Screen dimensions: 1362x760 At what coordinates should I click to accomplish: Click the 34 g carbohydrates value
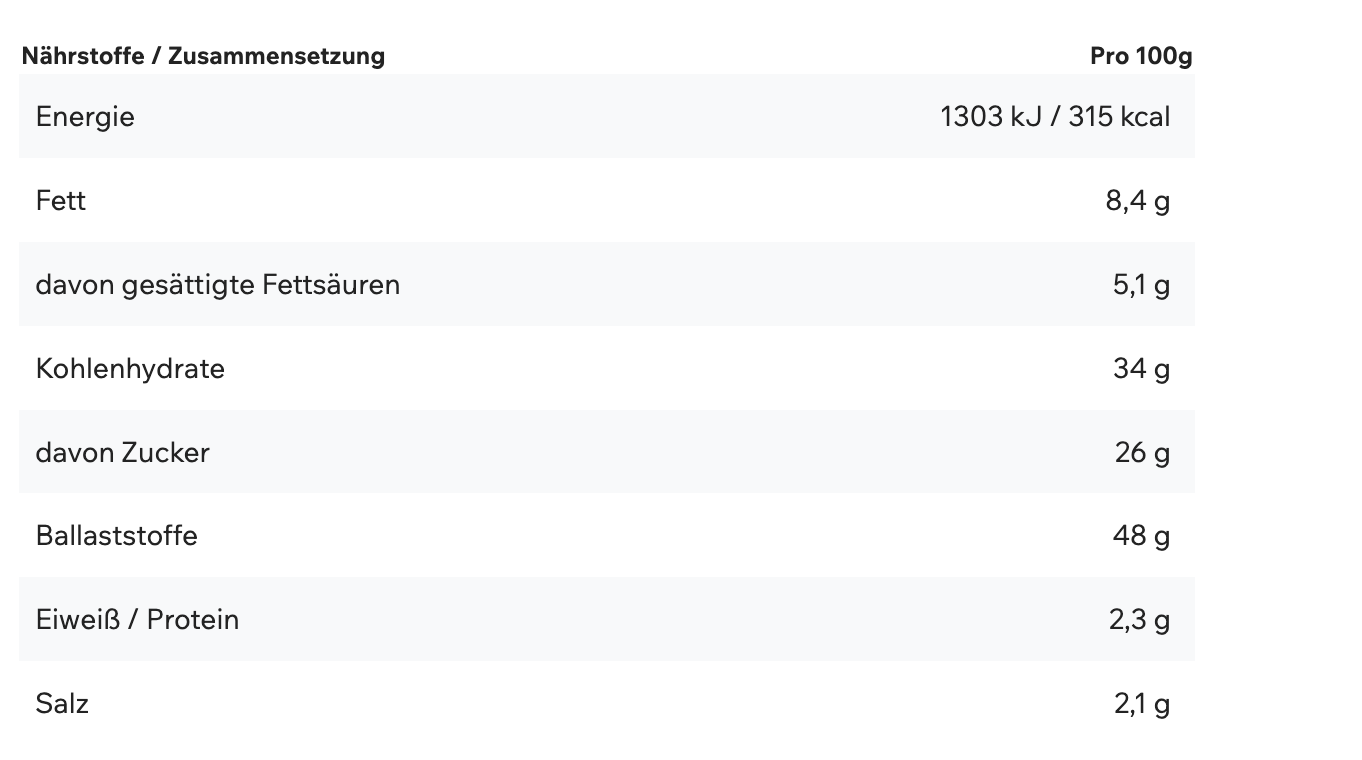click(x=1141, y=369)
